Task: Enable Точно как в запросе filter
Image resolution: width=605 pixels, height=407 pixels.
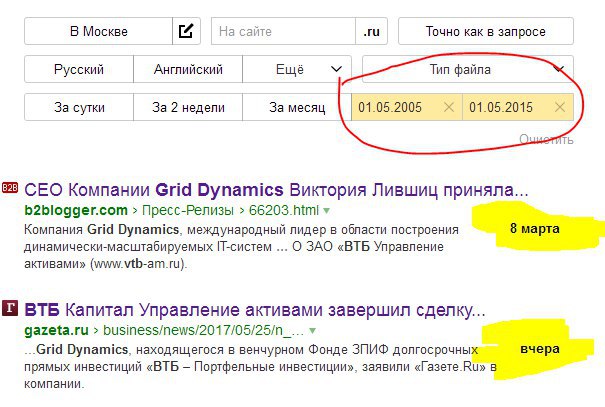Action: pyautogui.click(x=486, y=31)
